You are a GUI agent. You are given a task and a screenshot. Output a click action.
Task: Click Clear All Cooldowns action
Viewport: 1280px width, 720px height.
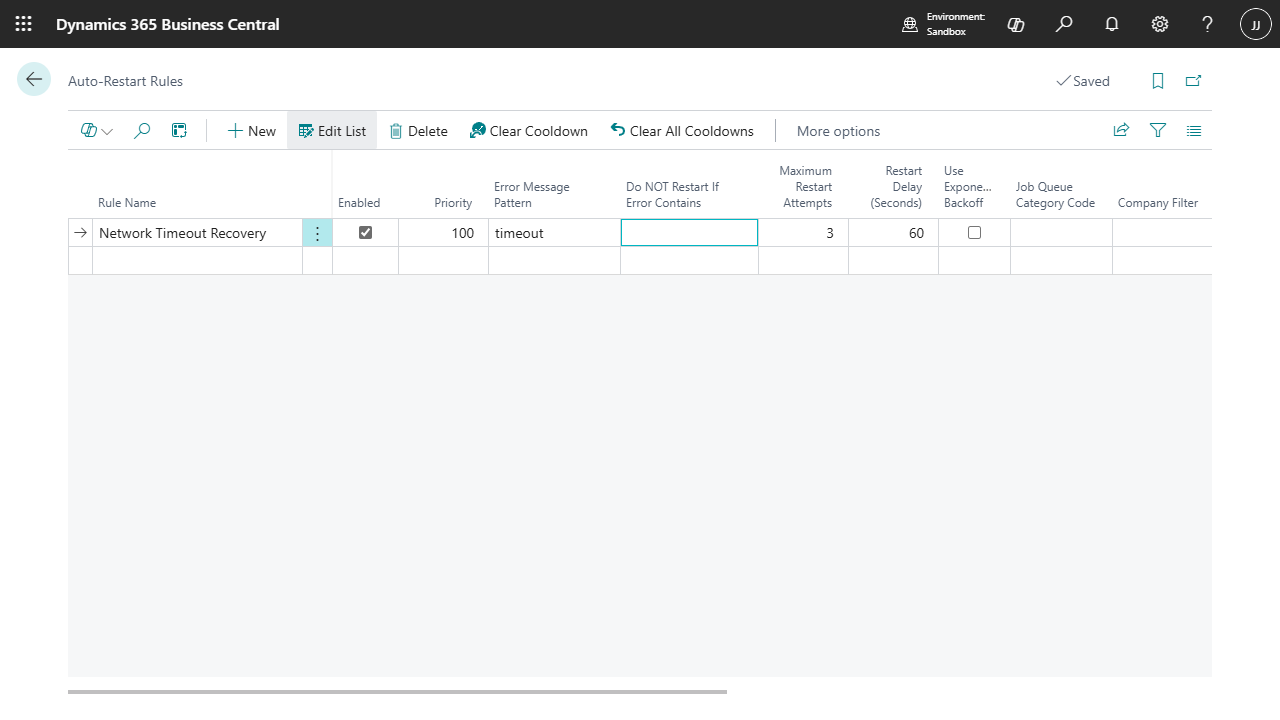682,131
